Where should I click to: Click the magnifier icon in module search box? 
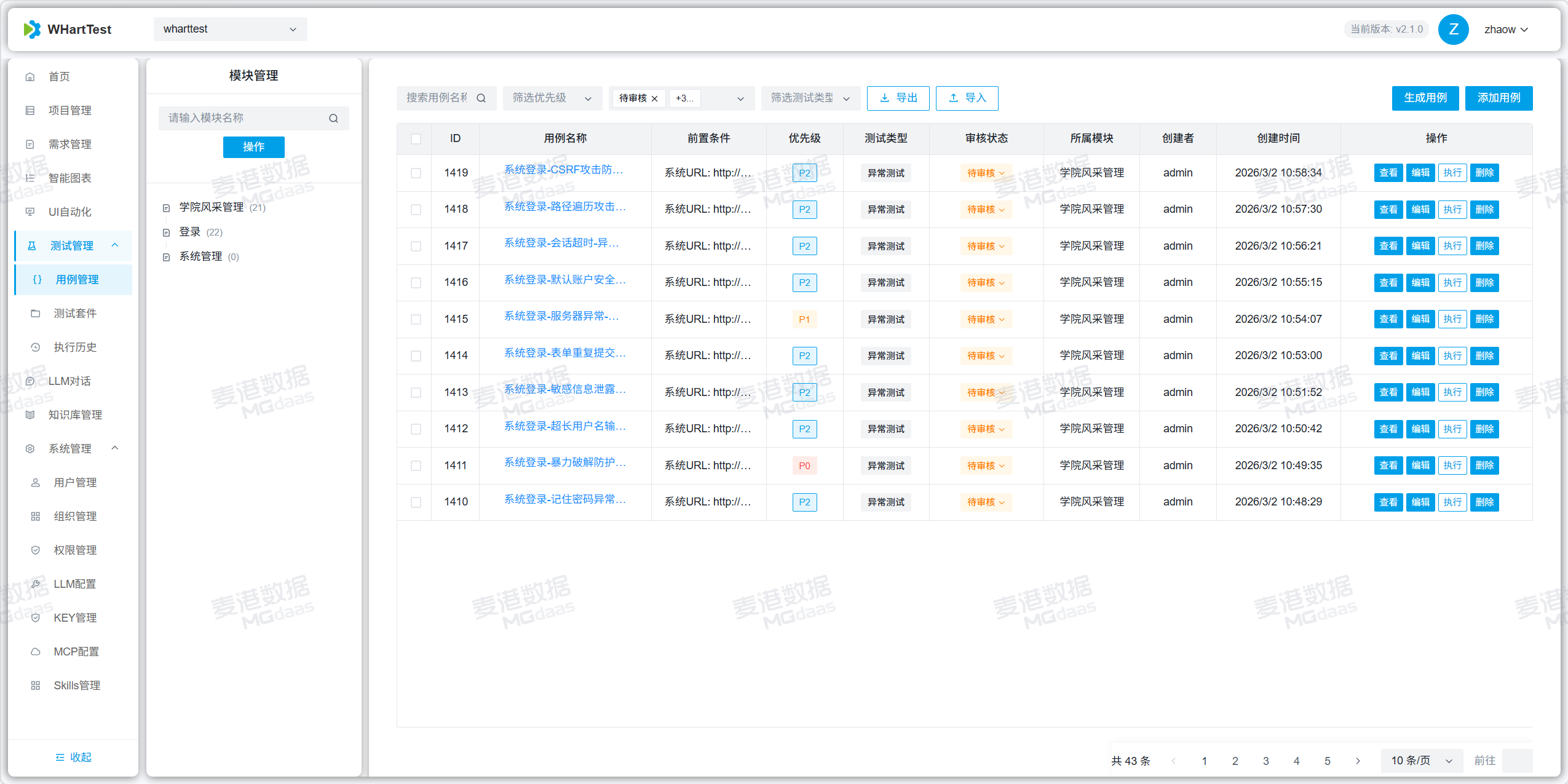333,119
